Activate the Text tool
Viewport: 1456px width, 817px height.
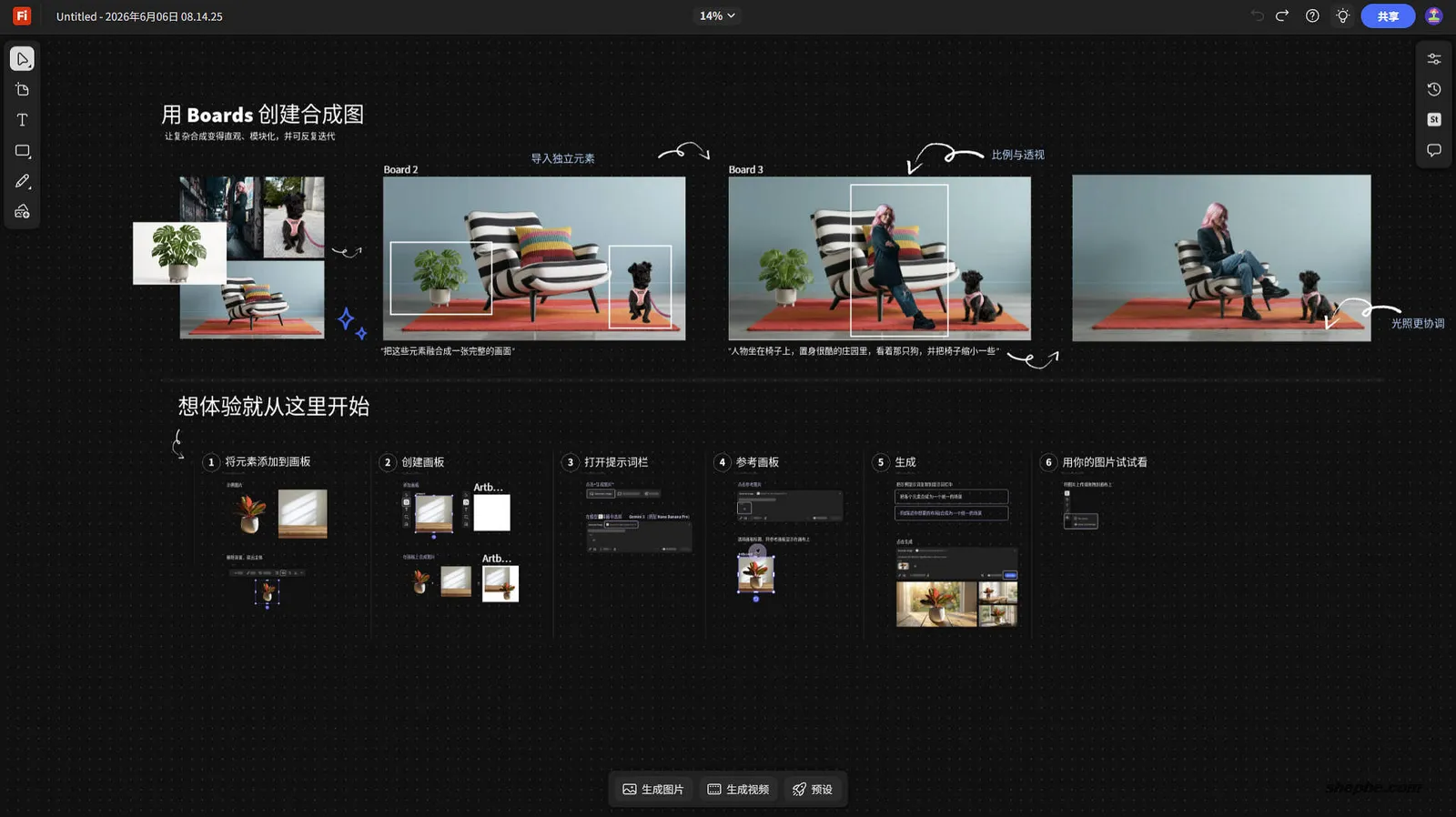(x=22, y=120)
